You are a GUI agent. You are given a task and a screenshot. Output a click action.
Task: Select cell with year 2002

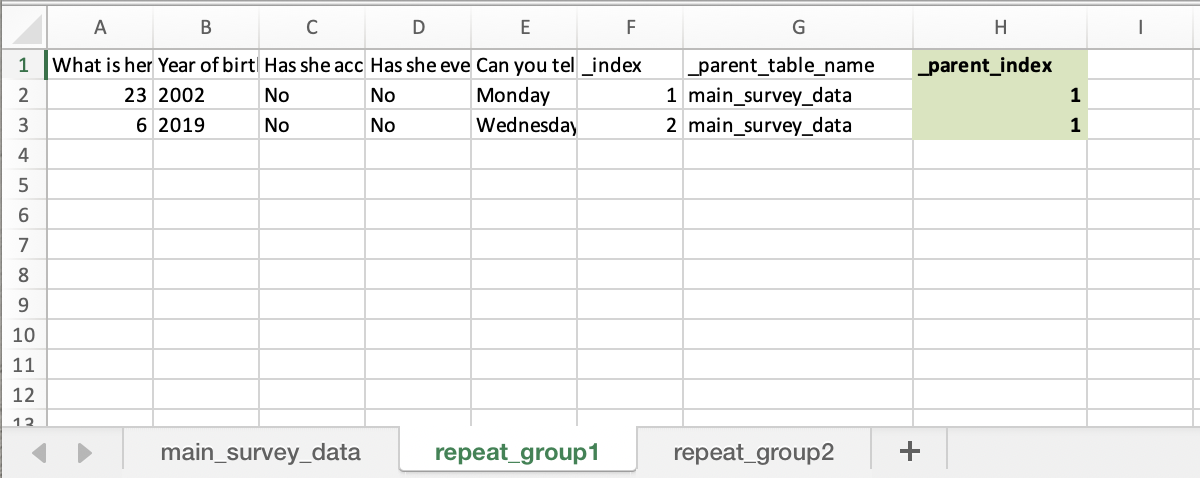tap(206, 96)
